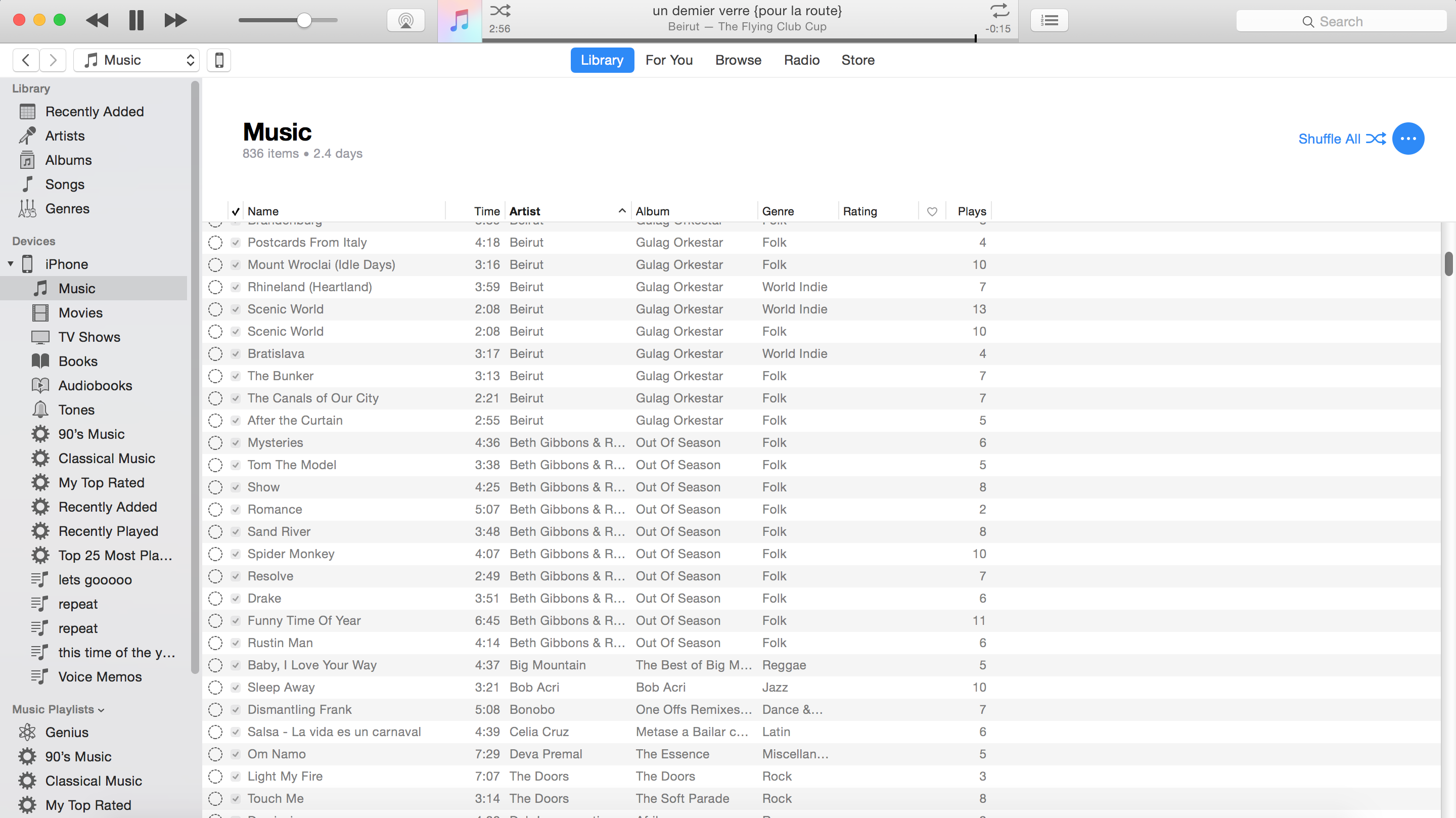Click the AirPlay icon button

click(x=405, y=21)
